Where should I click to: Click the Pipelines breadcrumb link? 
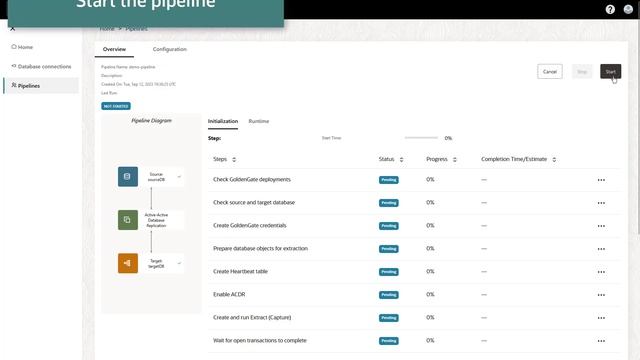coord(136,29)
